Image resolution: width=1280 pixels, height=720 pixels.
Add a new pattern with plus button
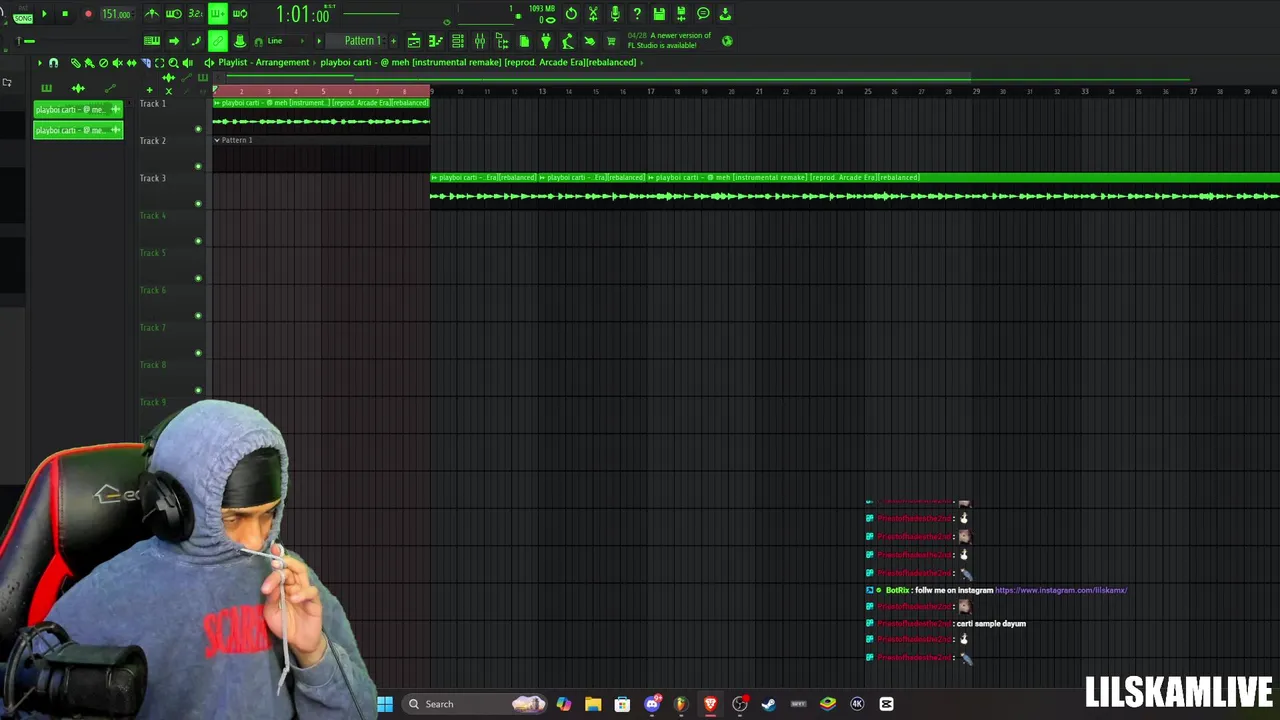(393, 41)
